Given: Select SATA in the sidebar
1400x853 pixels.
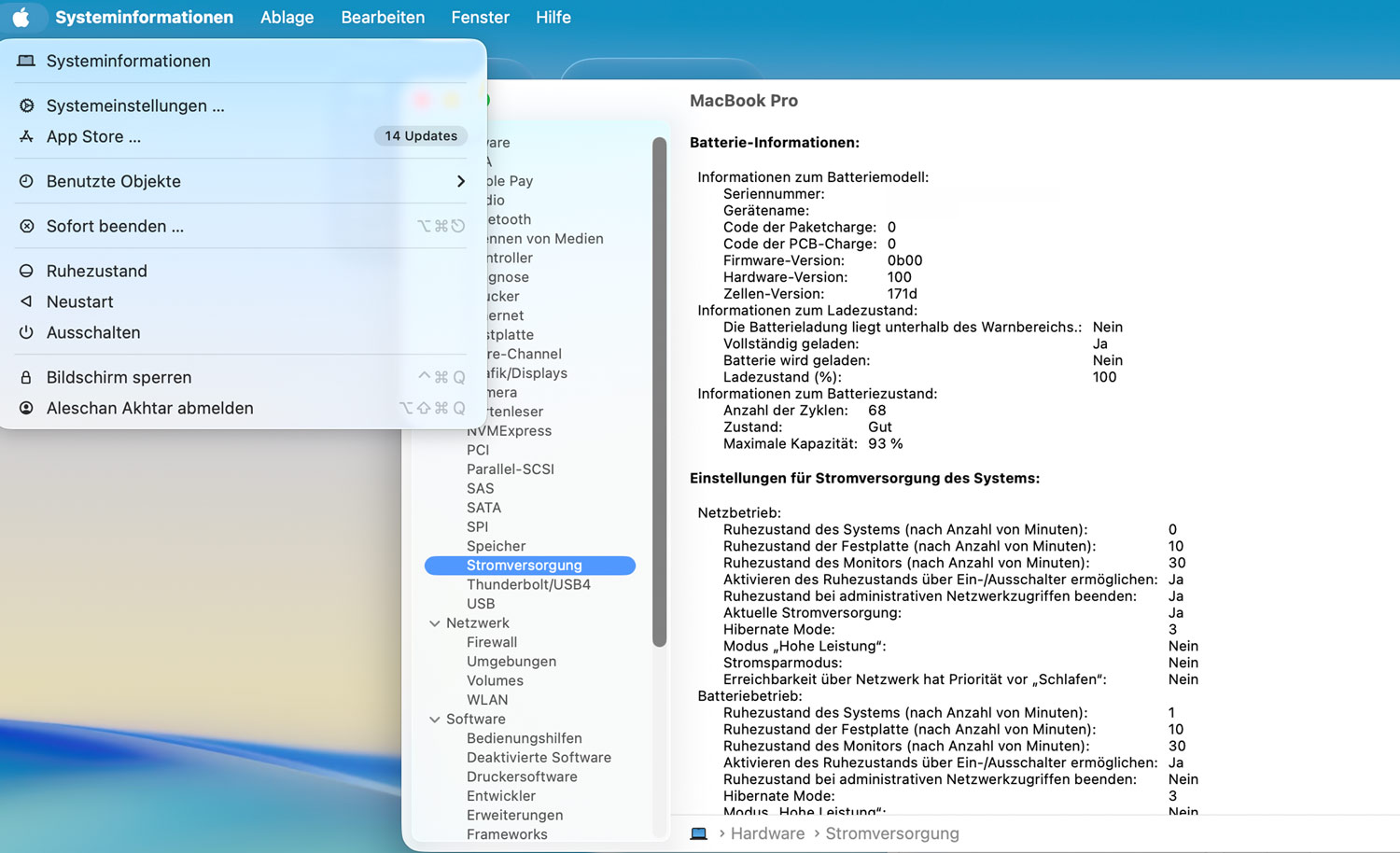Looking at the screenshot, I should click(483, 508).
